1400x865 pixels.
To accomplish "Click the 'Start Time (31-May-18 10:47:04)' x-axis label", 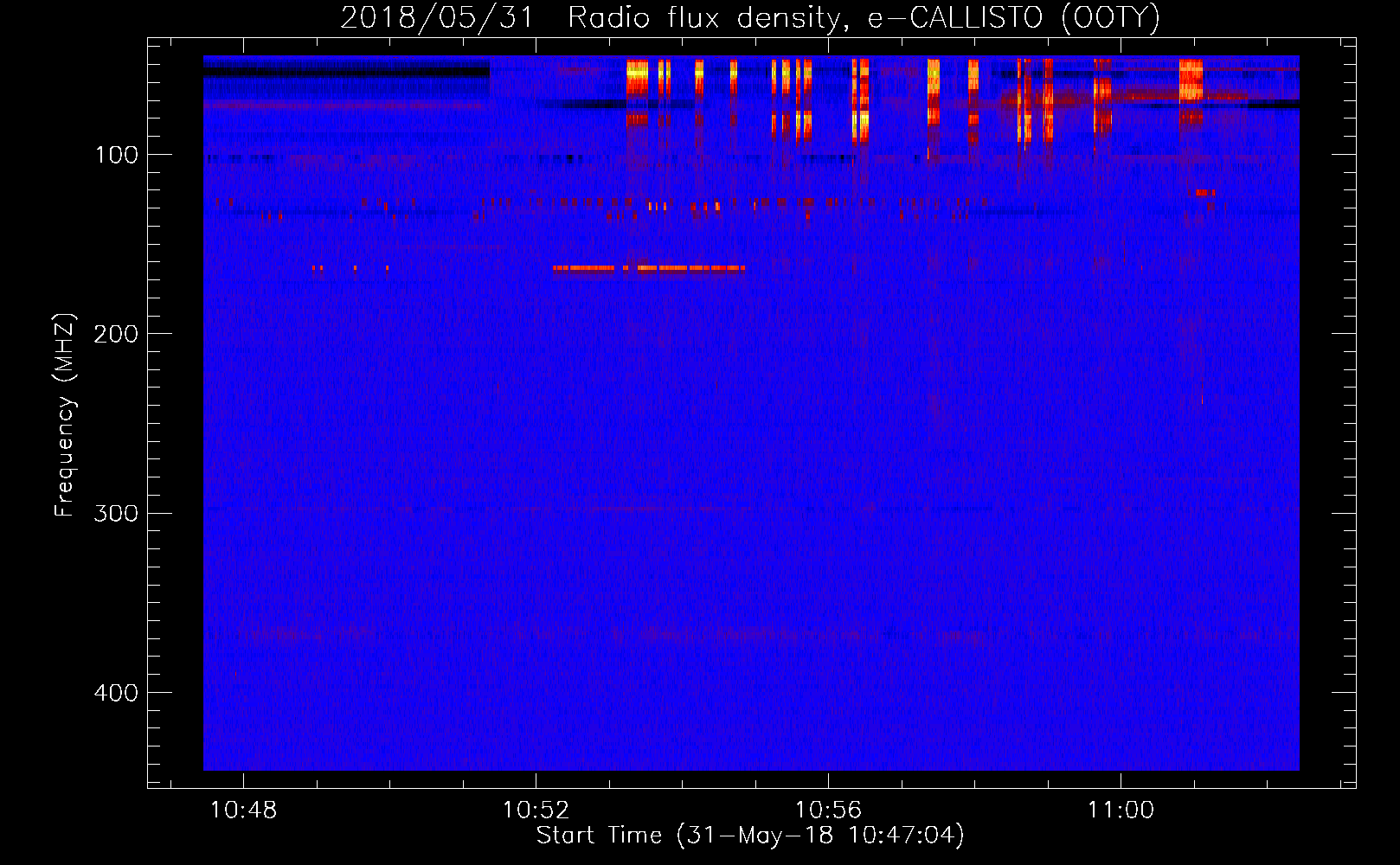I will pyautogui.click(x=750, y=836).
